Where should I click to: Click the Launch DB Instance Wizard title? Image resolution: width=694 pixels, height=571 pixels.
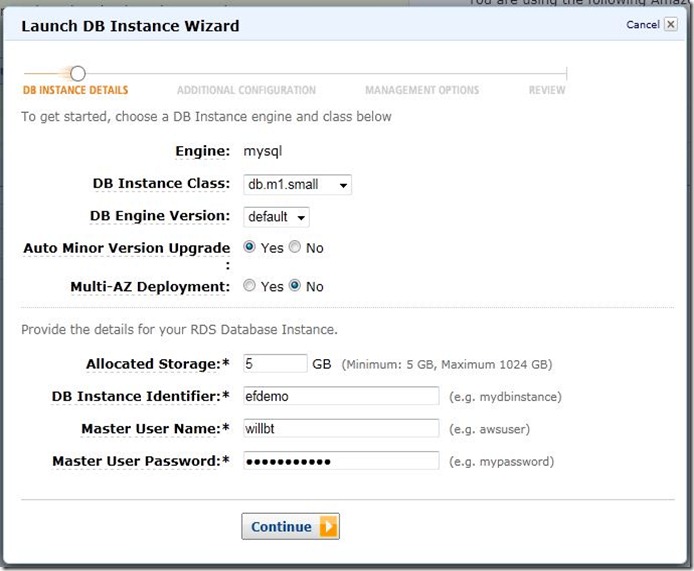point(130,26)
